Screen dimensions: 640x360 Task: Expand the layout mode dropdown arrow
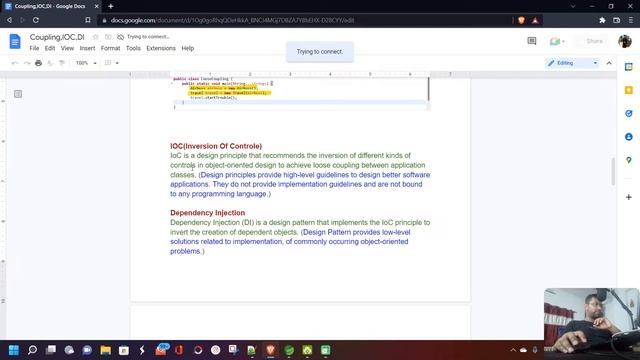click(117, 63)
